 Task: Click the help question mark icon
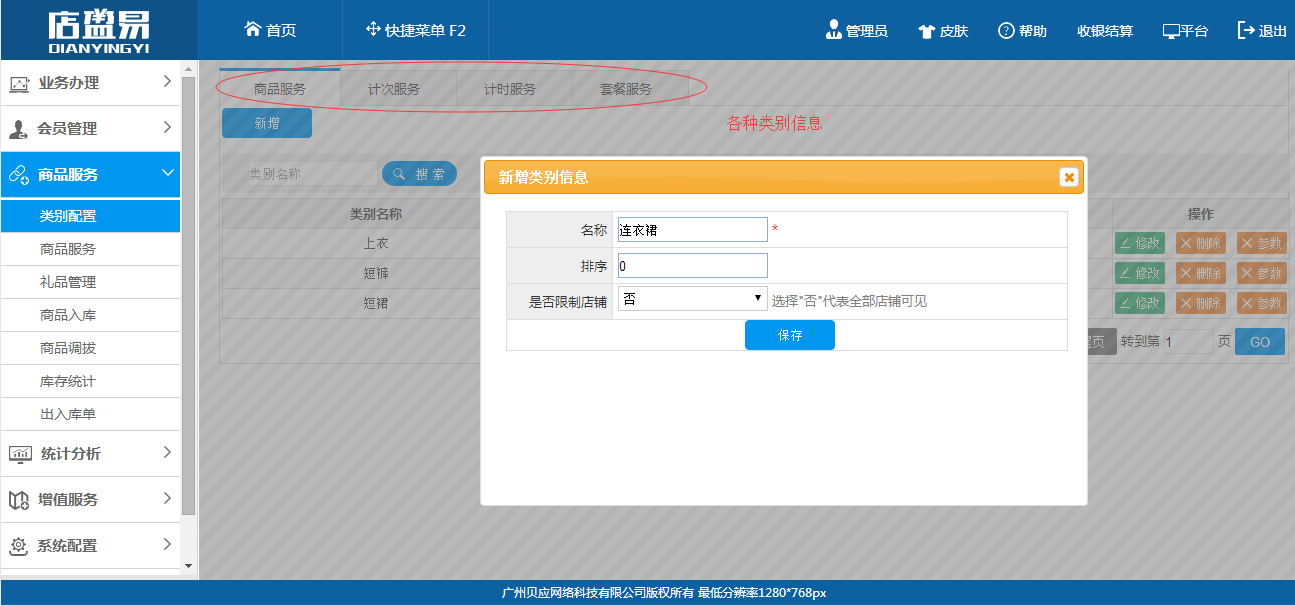point(1006,31)
